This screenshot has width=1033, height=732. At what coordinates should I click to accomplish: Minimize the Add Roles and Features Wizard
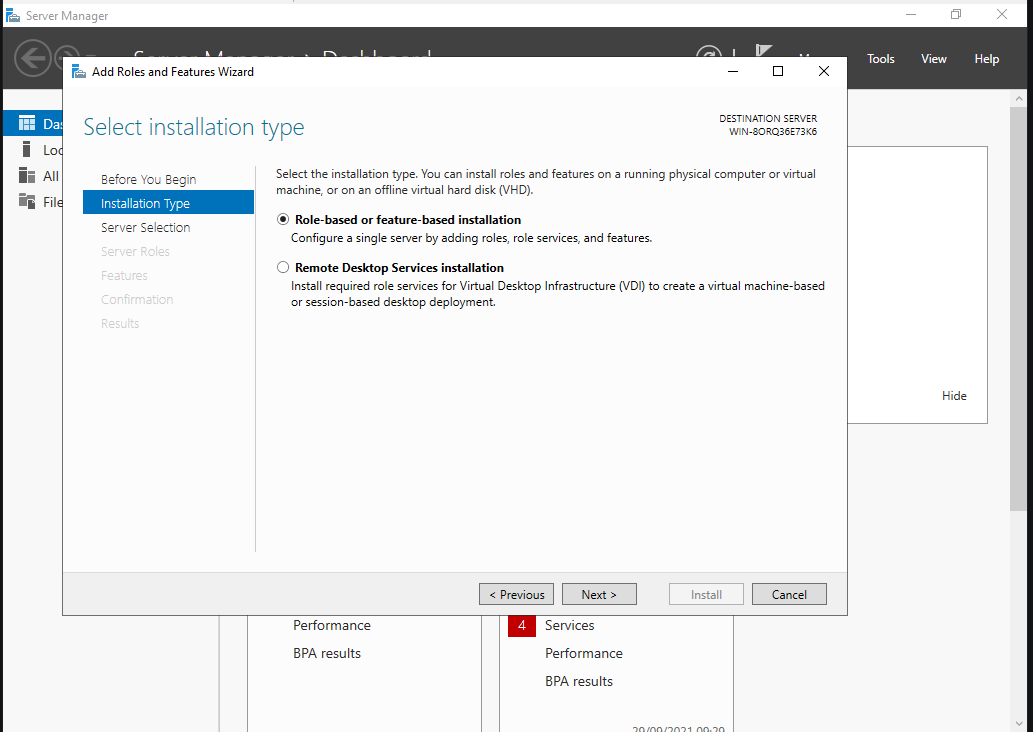733,71
